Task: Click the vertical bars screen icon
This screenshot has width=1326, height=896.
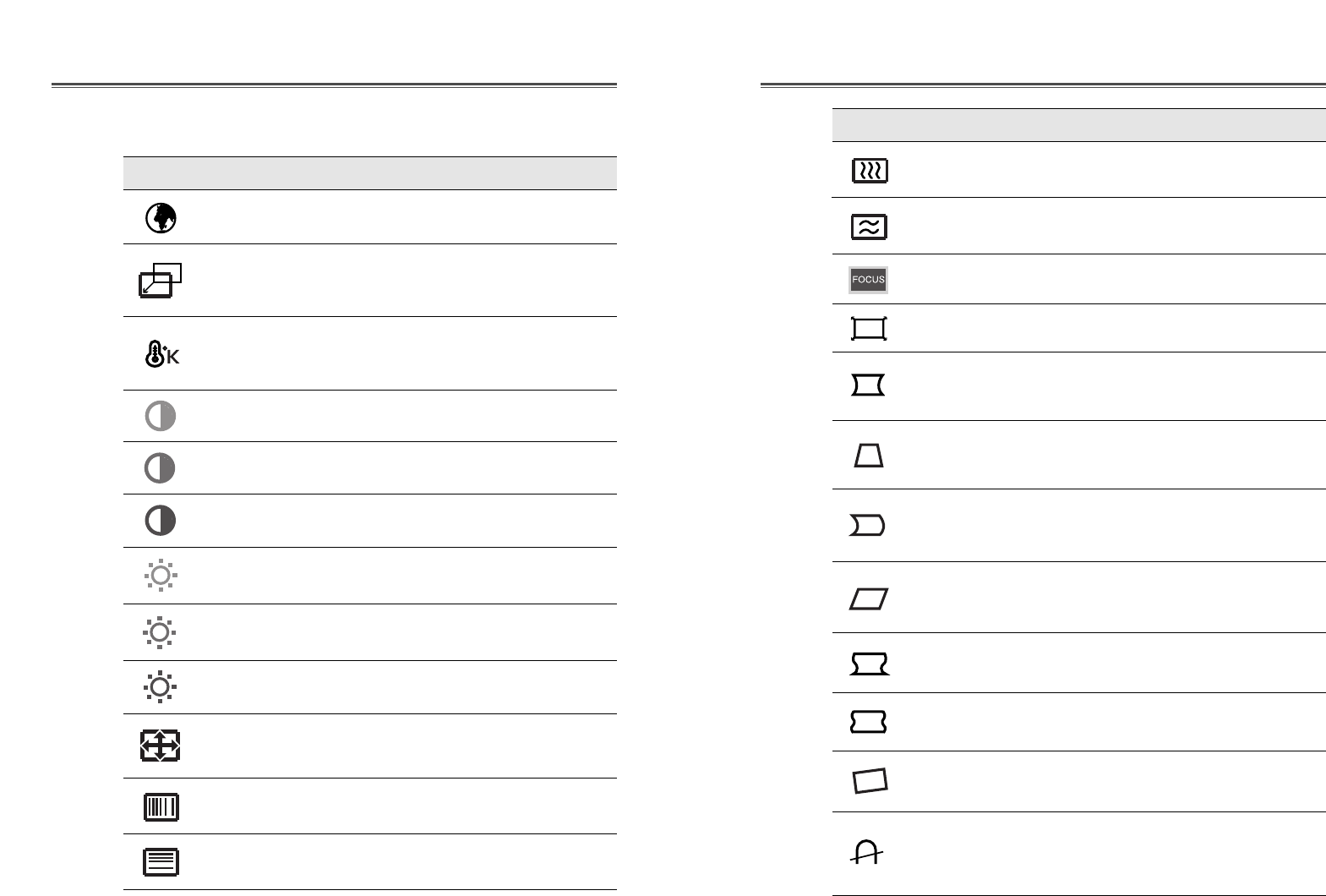Action: click(161, 806)
